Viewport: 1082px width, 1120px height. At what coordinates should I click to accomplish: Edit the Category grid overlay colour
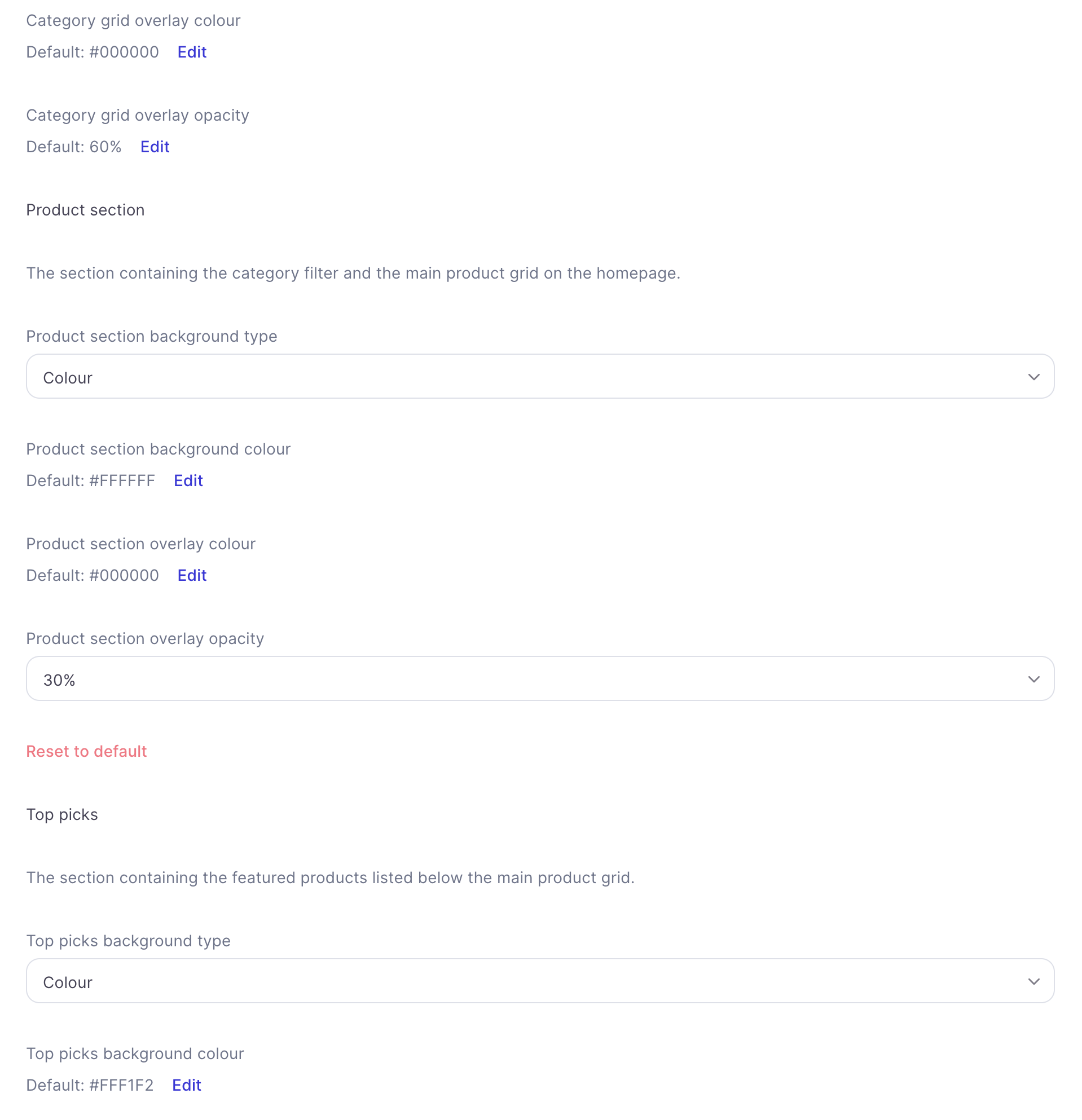[x=192, y=52]
